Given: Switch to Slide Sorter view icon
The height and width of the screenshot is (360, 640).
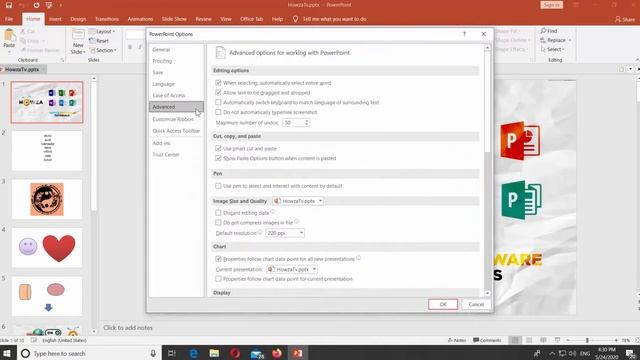Looking at the screenshot, I should click(529, 340).
